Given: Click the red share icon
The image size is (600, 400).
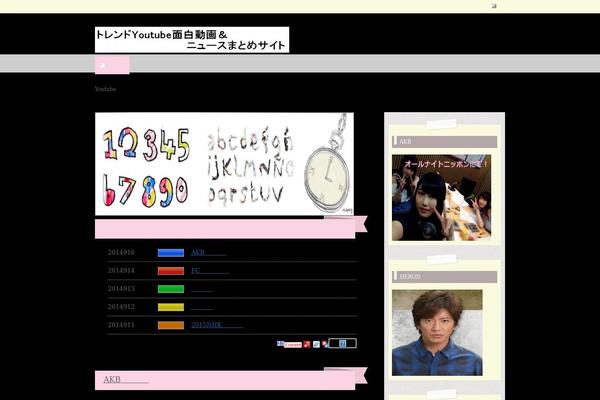Looking at the screenshot, I should click(307, 344).
